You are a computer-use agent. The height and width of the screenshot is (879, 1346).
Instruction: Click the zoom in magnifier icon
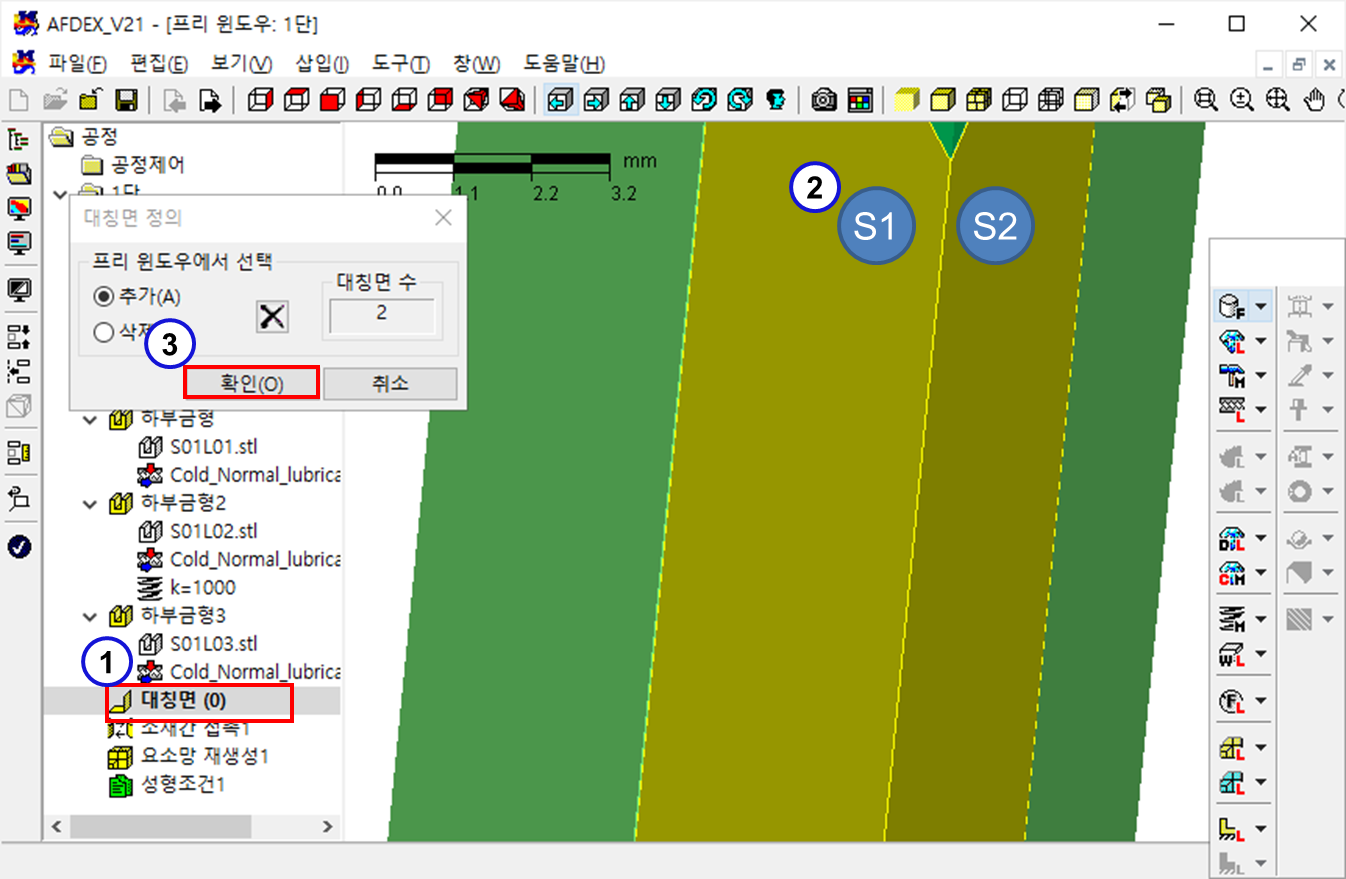pyautogui.click(x=1241, y=100)
